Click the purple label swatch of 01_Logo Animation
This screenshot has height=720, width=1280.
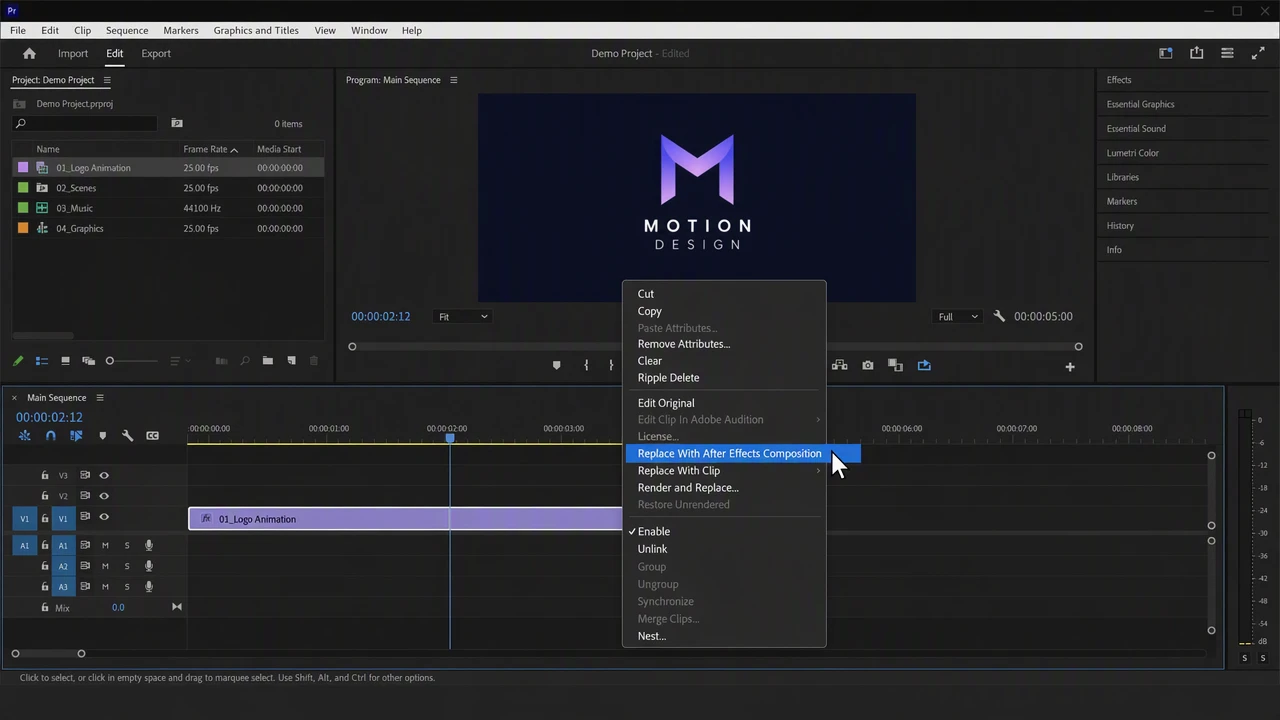tap(23, 168)
